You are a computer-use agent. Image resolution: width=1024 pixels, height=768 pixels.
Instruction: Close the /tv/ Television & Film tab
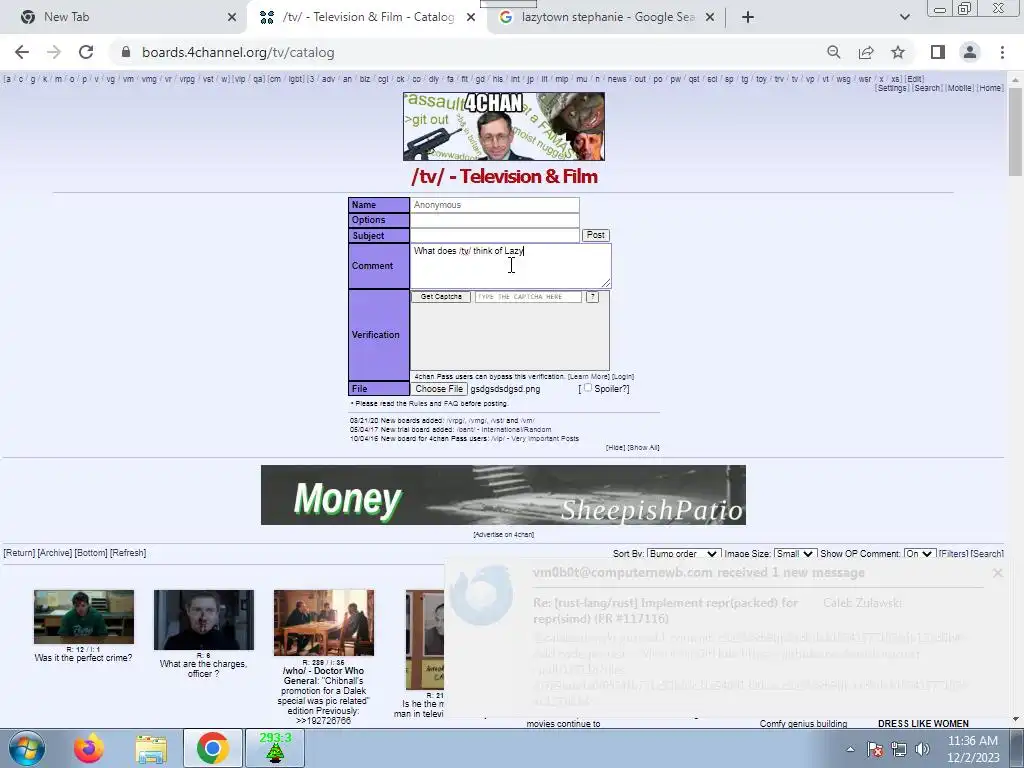tap(471, 18)
